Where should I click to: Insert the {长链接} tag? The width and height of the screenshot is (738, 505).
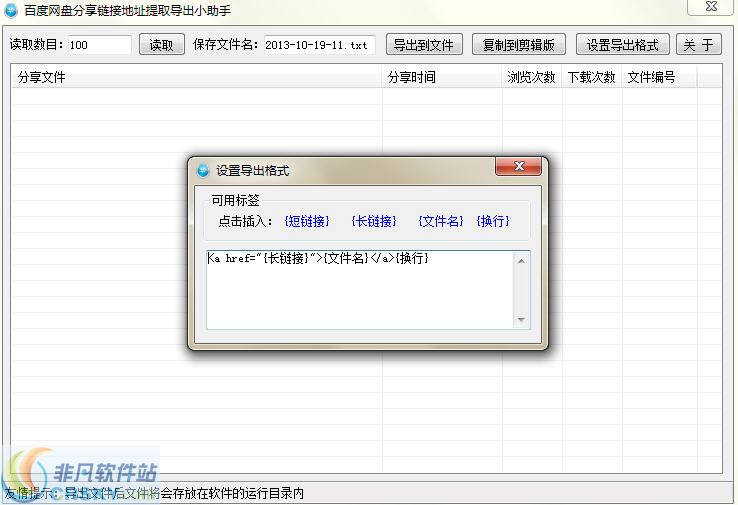374,221
